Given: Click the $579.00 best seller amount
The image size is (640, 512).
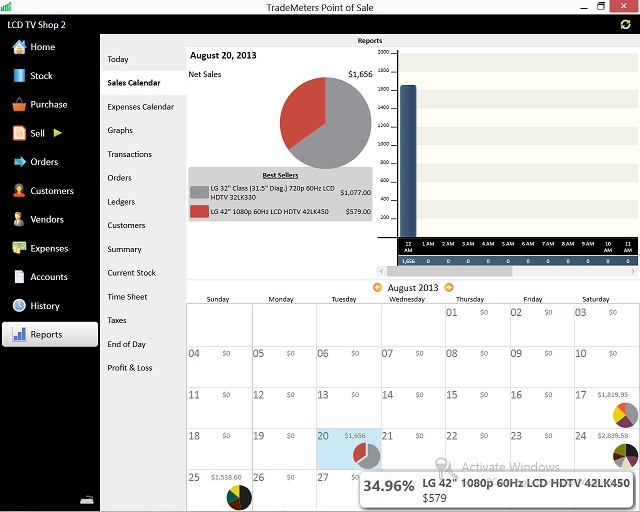Looking at the screenshot, I should (x=358, y=211).
